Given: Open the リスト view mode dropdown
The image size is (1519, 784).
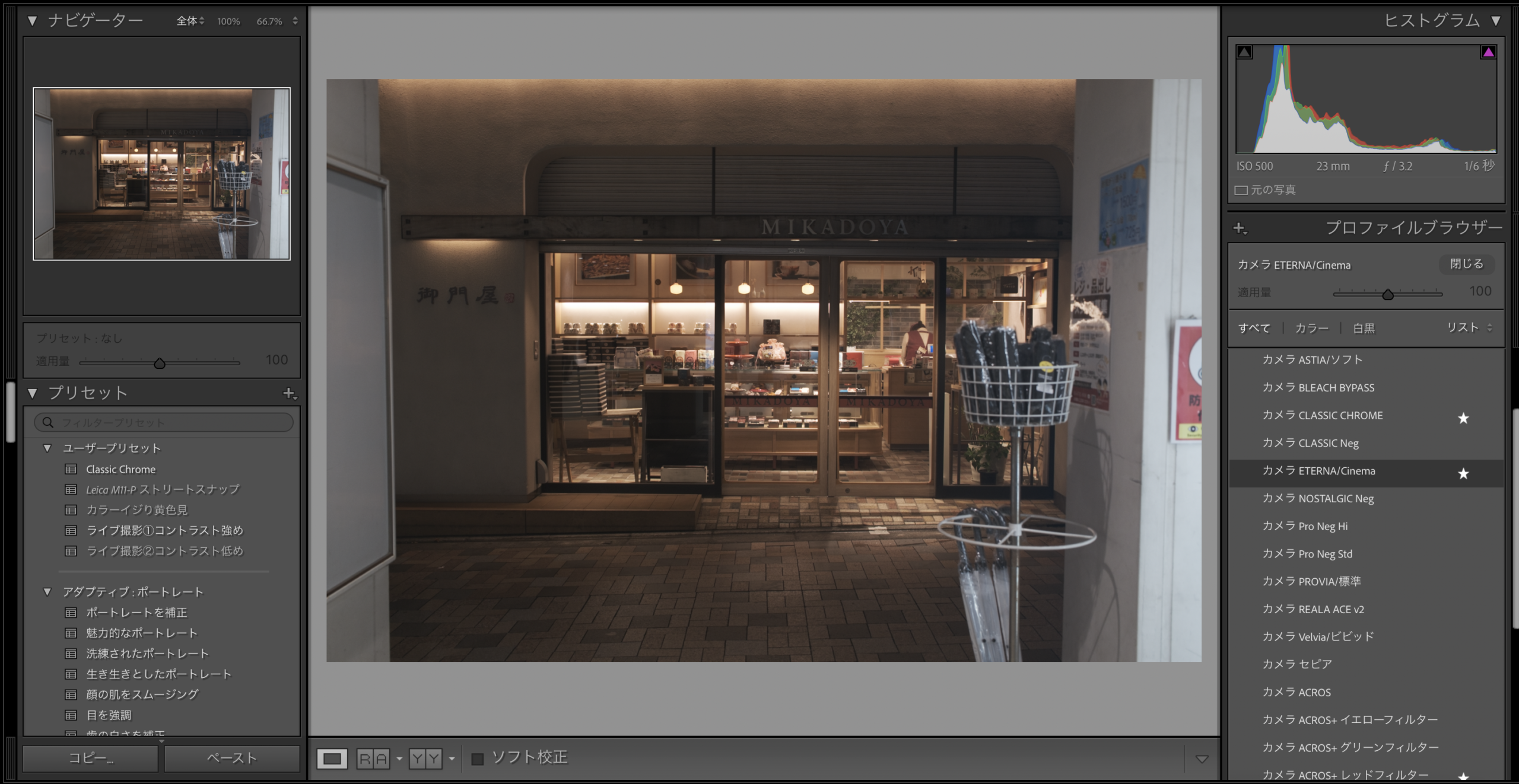Looking at the screenshot, I should [1469, 328].
